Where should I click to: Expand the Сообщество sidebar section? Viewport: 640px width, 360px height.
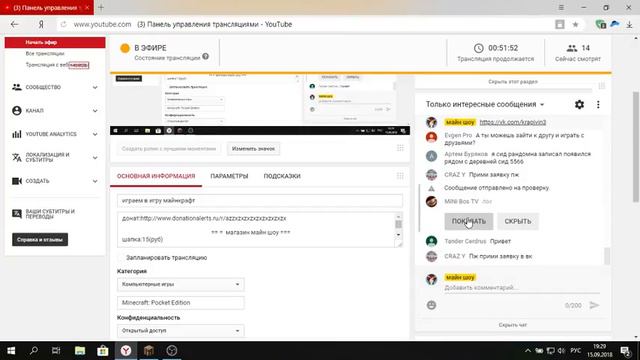pyautogui.click(x=55, y=87)
